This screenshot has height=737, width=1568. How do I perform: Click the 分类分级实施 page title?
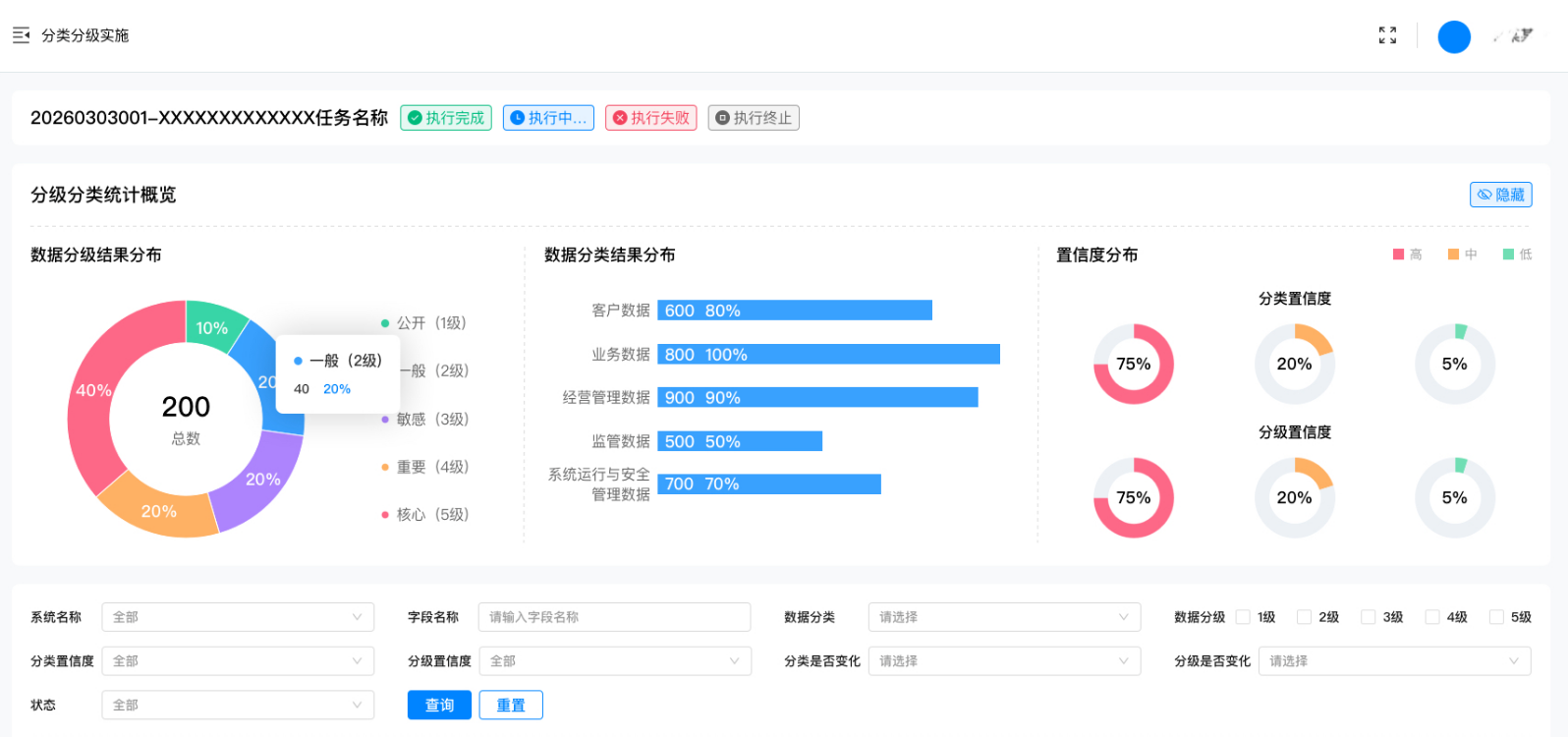[85, 35]
